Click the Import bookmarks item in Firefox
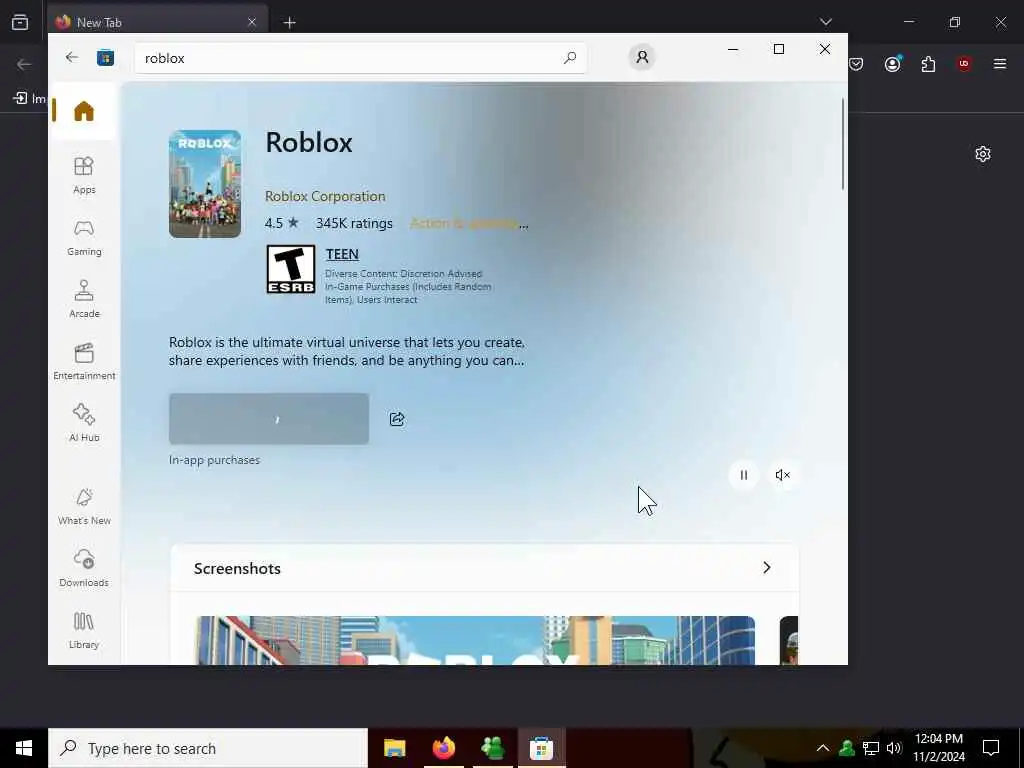The image size is (1024, 768). (29, 99)
